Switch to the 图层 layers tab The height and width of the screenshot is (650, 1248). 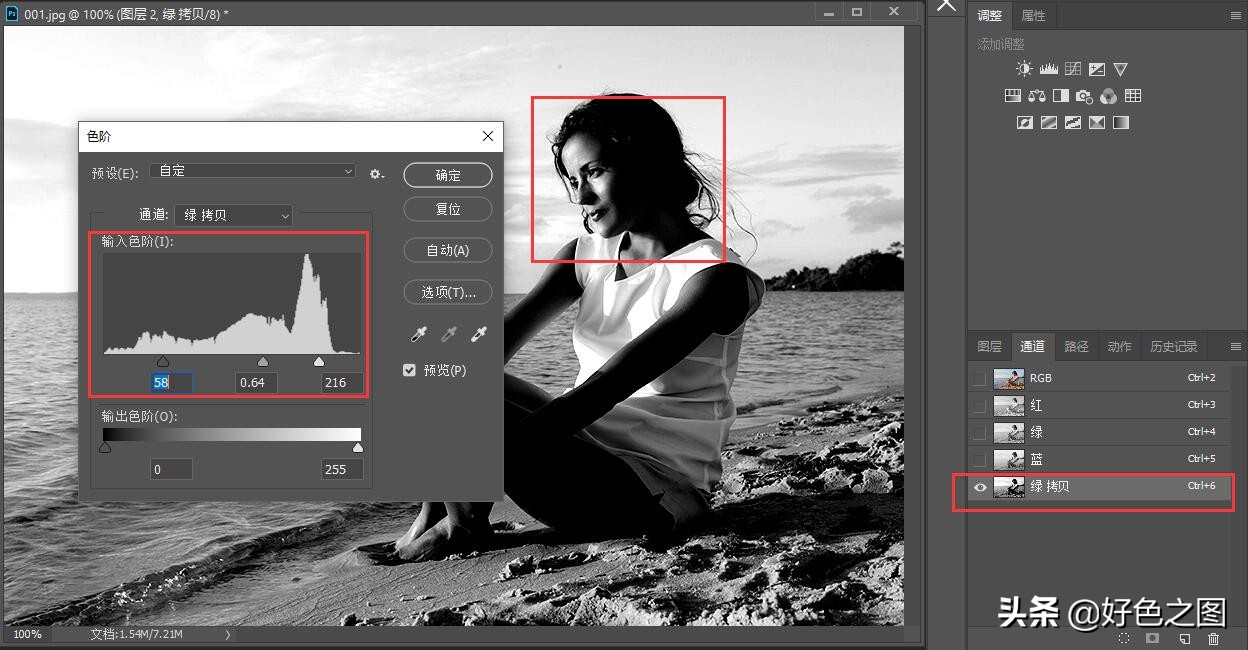pyautogui.click(x=989, y=347)
